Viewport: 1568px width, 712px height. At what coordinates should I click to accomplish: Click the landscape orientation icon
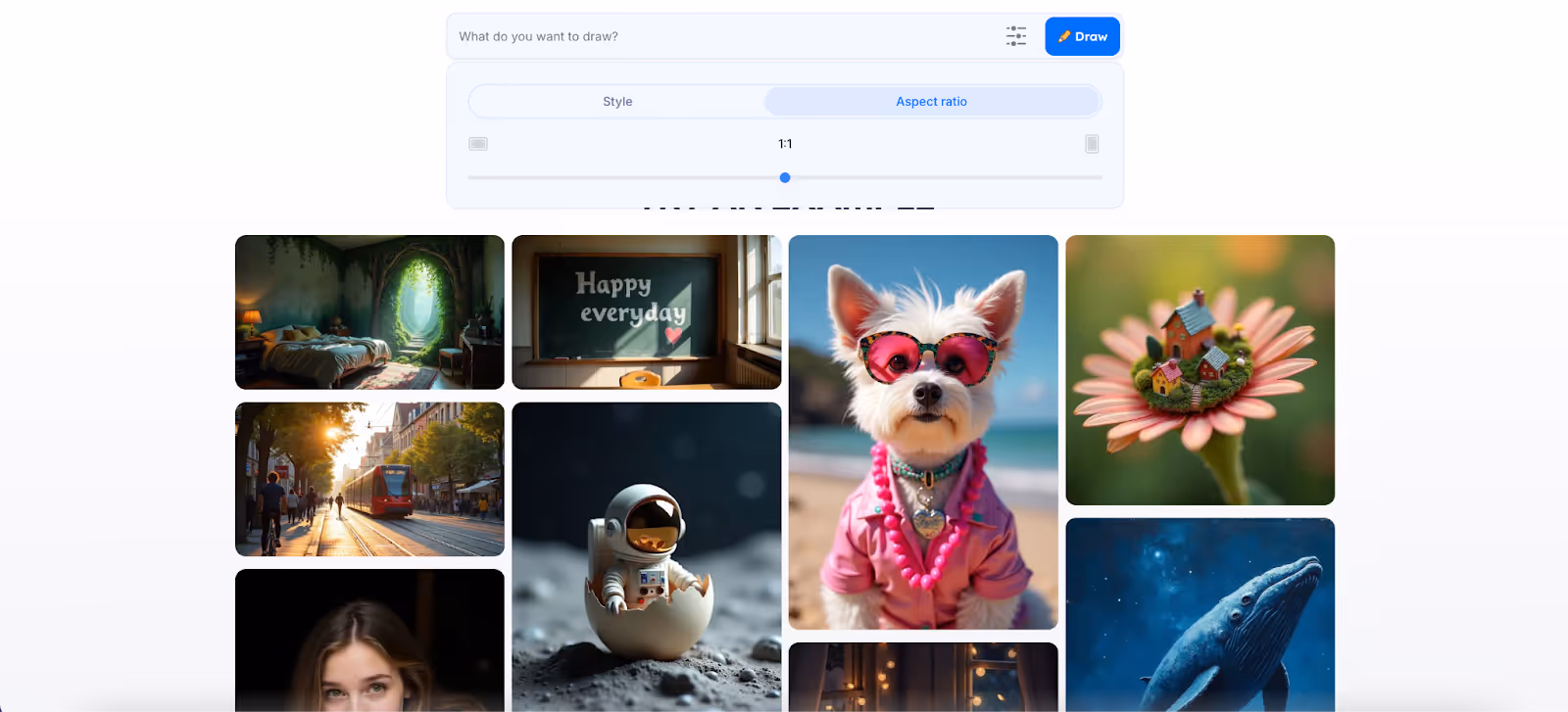click(x=478, y=144)
